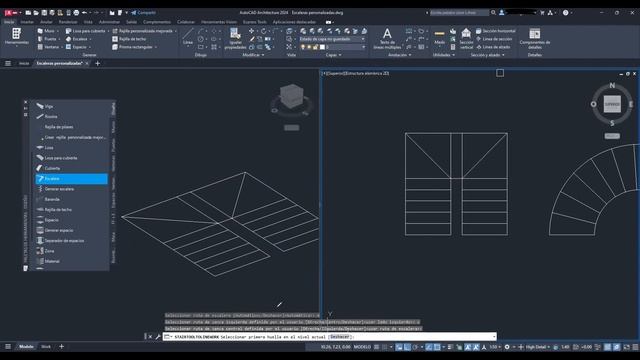Click Texto de líneas múltiples tool
The width and height of the screenshot is (640, 360).
pos(387,39)
